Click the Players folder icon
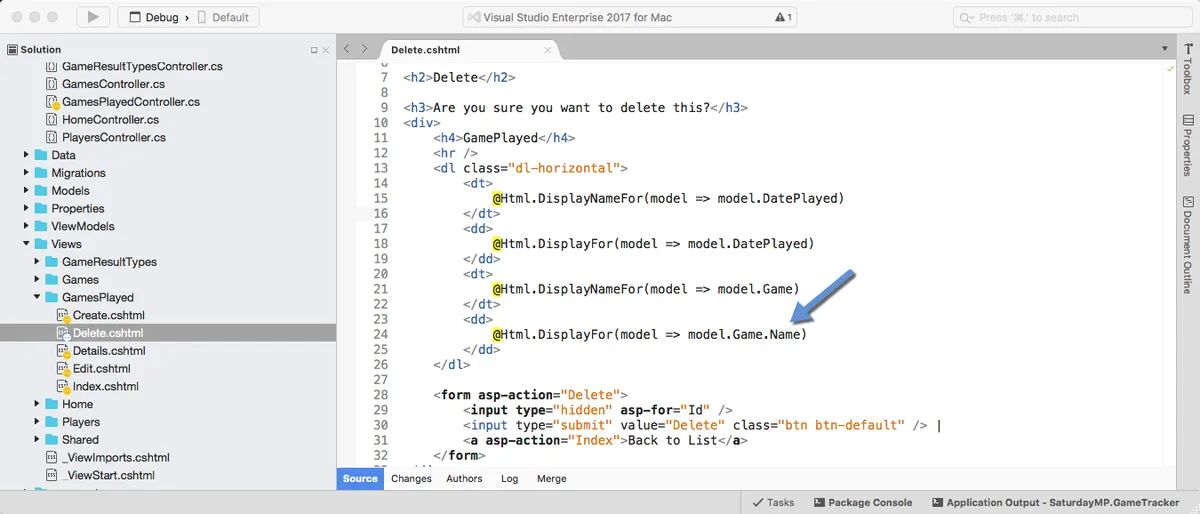Image resolution: width=1200 pixels, height=514 pixels. point(52,422)
